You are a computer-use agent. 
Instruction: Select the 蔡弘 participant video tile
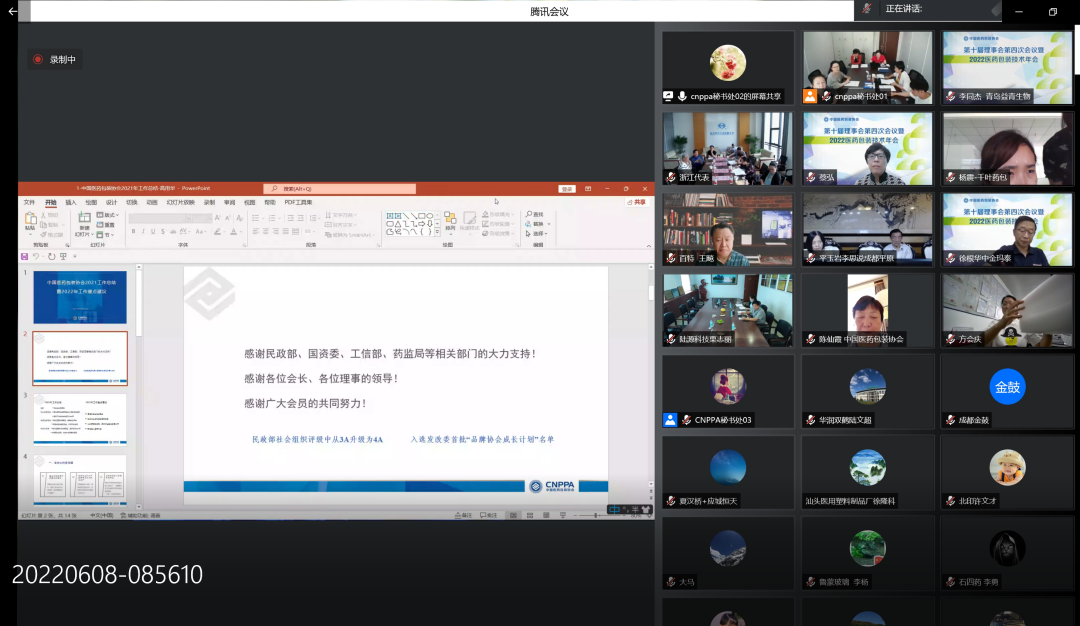coord(867,149)
